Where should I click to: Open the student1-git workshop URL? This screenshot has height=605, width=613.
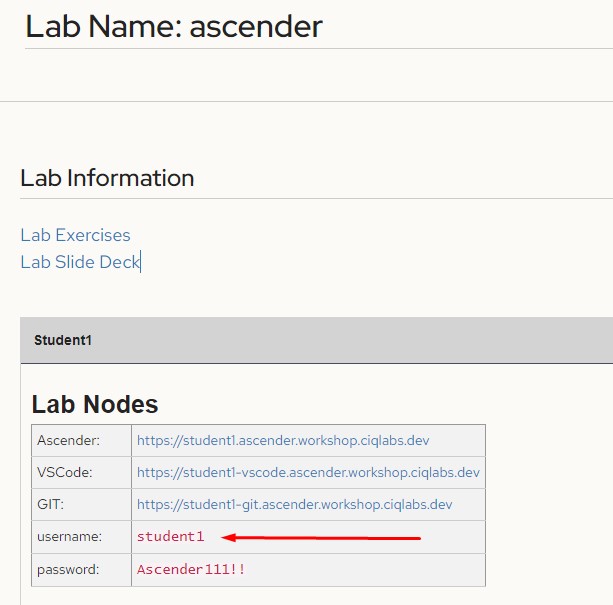(x=294, y=504)
